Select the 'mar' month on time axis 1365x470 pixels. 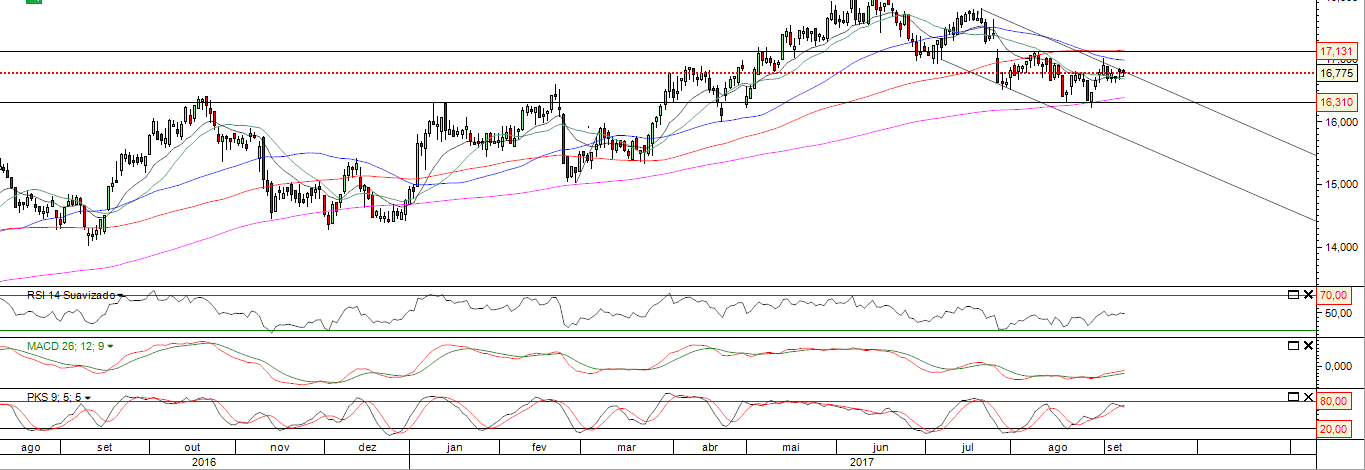click(x=625, y=448)
